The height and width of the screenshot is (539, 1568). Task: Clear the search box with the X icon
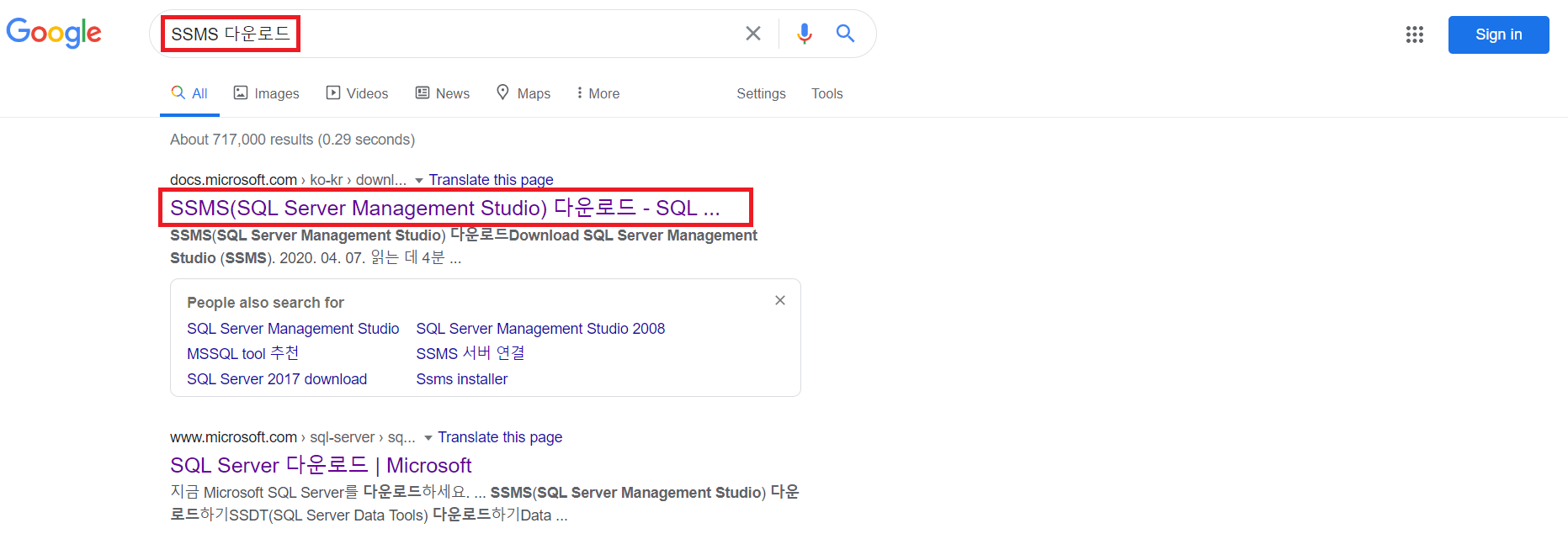(753, 34)
